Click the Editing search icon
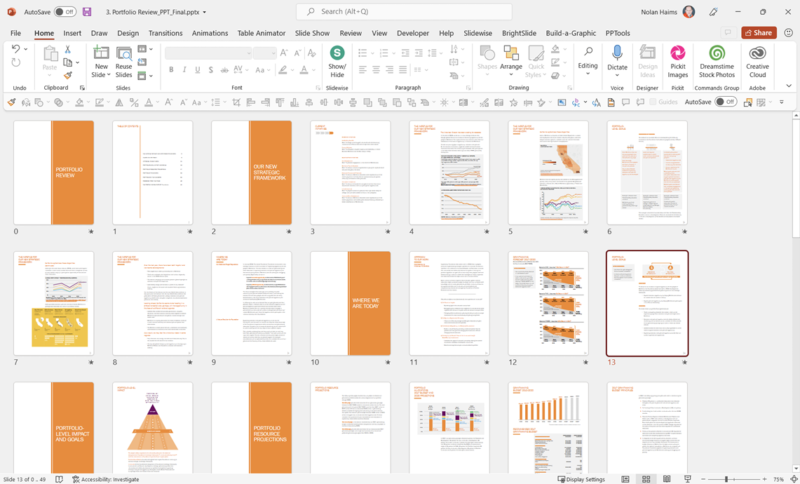Image resolution: width=800 pixels, height=484 pixels. tap(588, 51)
